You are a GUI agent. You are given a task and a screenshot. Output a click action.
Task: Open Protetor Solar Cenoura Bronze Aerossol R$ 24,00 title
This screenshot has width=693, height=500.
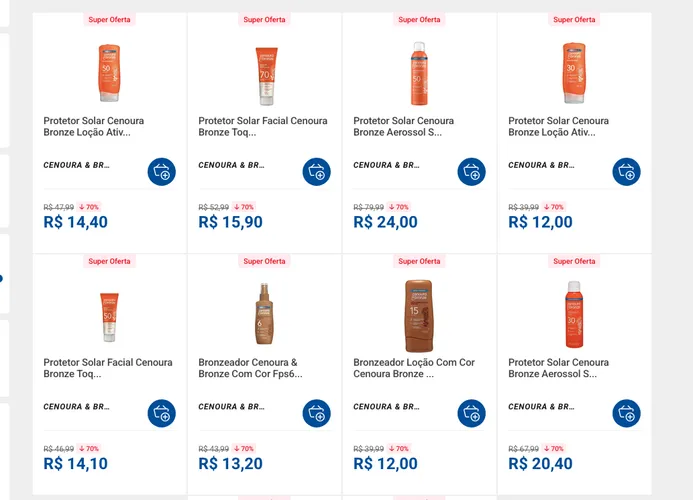pos(404,126)
